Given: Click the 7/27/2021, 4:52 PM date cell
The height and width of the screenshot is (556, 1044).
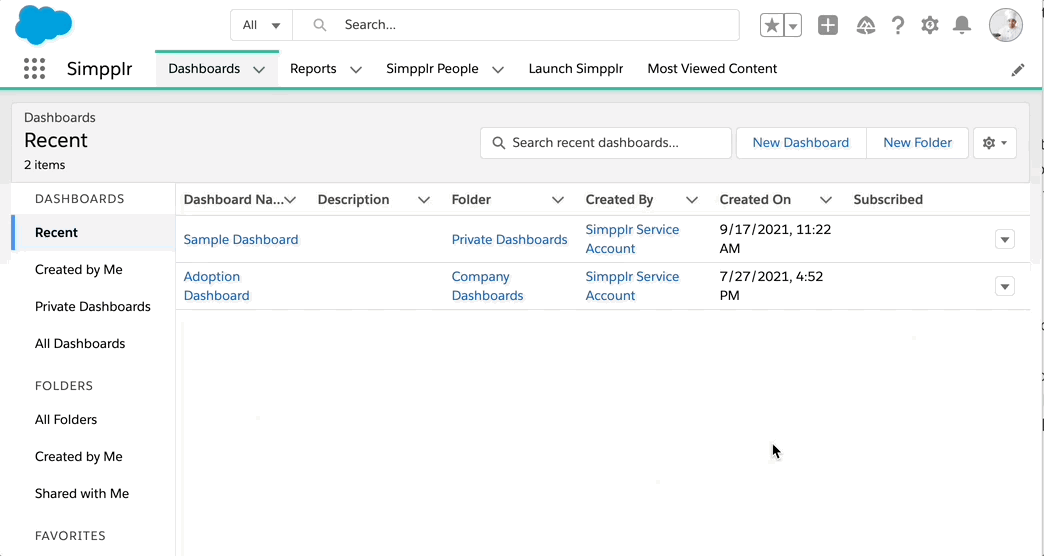Looking at the screenshot, I should point(771,286).
